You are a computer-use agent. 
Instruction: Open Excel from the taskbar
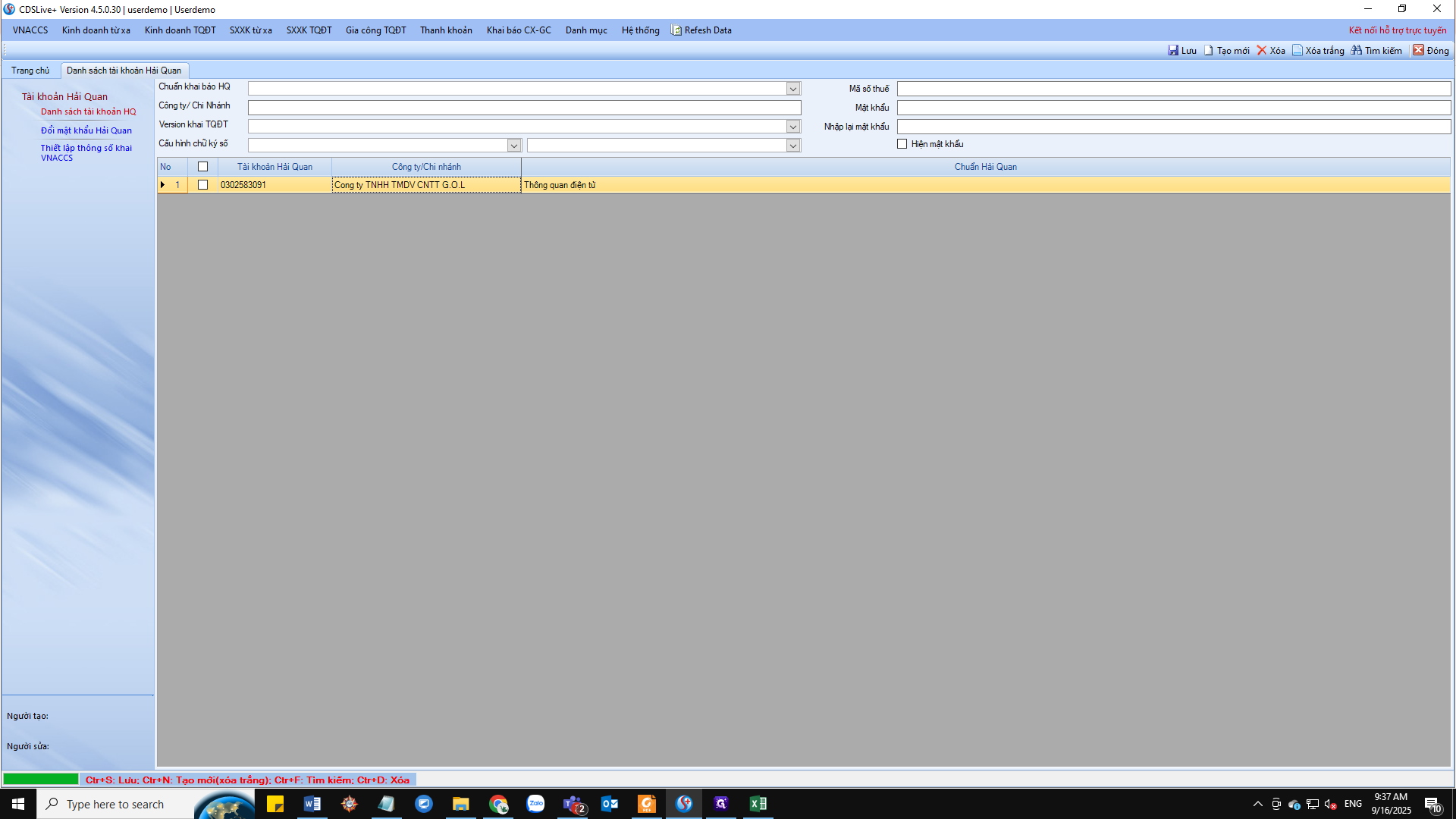click(758, 804)
